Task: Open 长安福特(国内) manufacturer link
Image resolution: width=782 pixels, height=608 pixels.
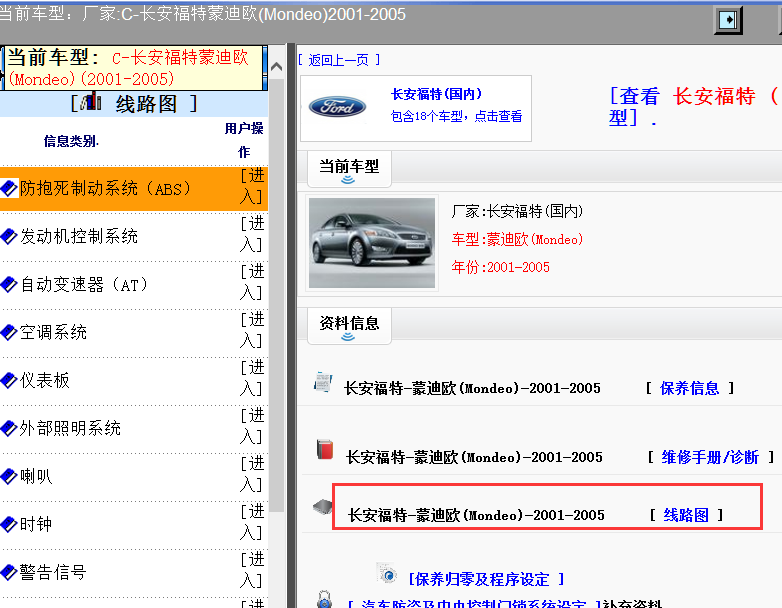Action: (x=436, y=94)
